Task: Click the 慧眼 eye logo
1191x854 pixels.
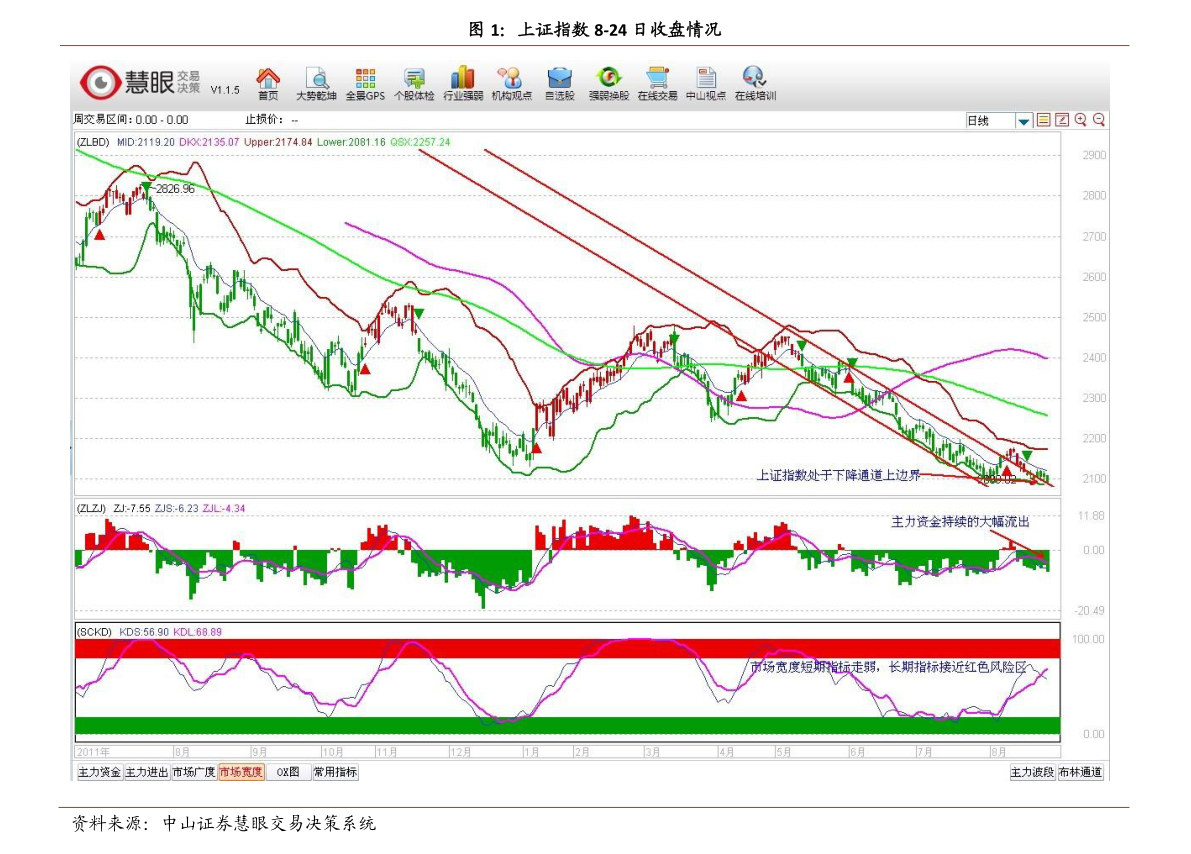Action: 100,82
